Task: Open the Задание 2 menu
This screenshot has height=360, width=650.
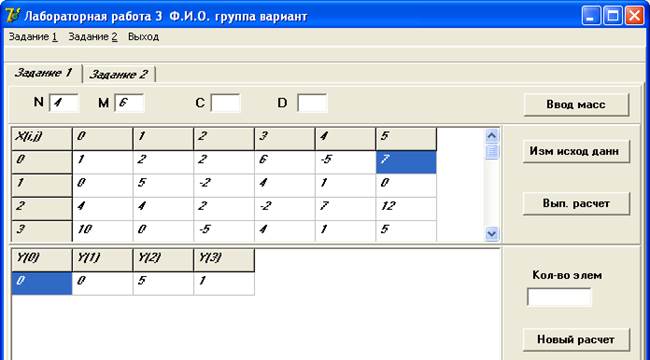Action: pos(93,37)
